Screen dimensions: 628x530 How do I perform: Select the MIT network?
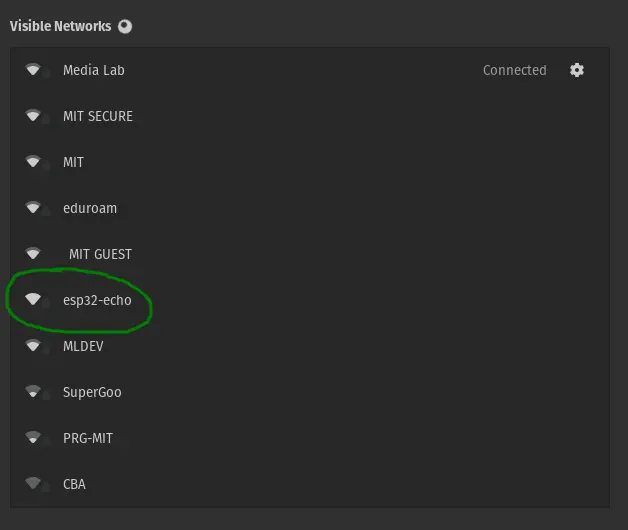point(73,162)
